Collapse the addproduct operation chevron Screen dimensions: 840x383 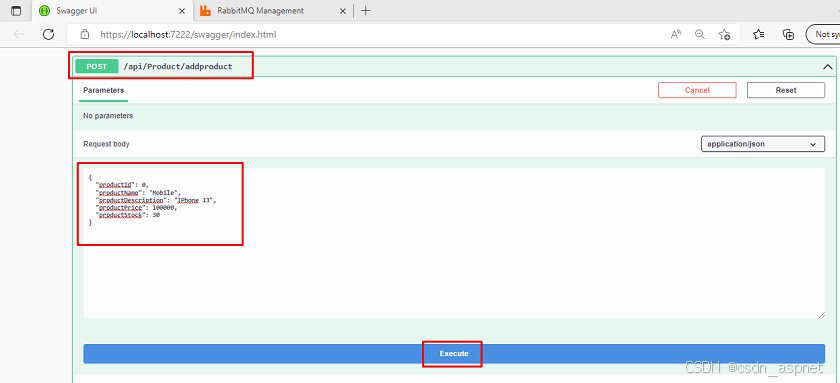pyautogui.click(x=827, y=66)
